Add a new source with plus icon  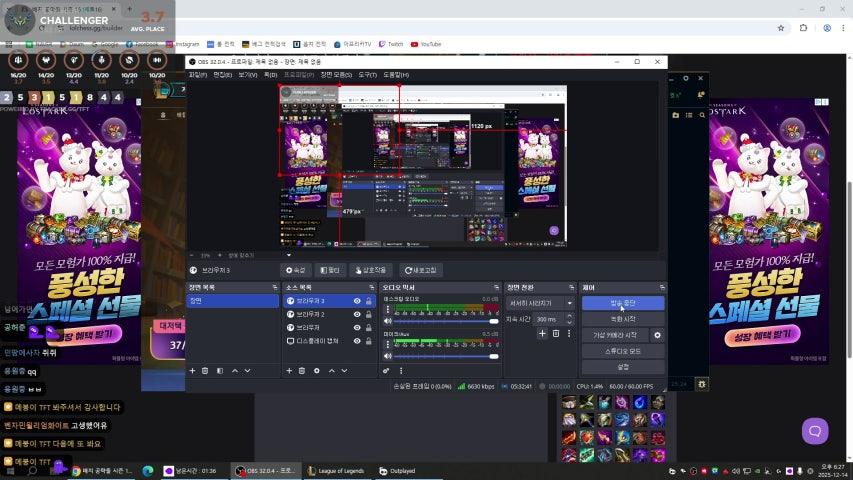[x=289, y=370]
